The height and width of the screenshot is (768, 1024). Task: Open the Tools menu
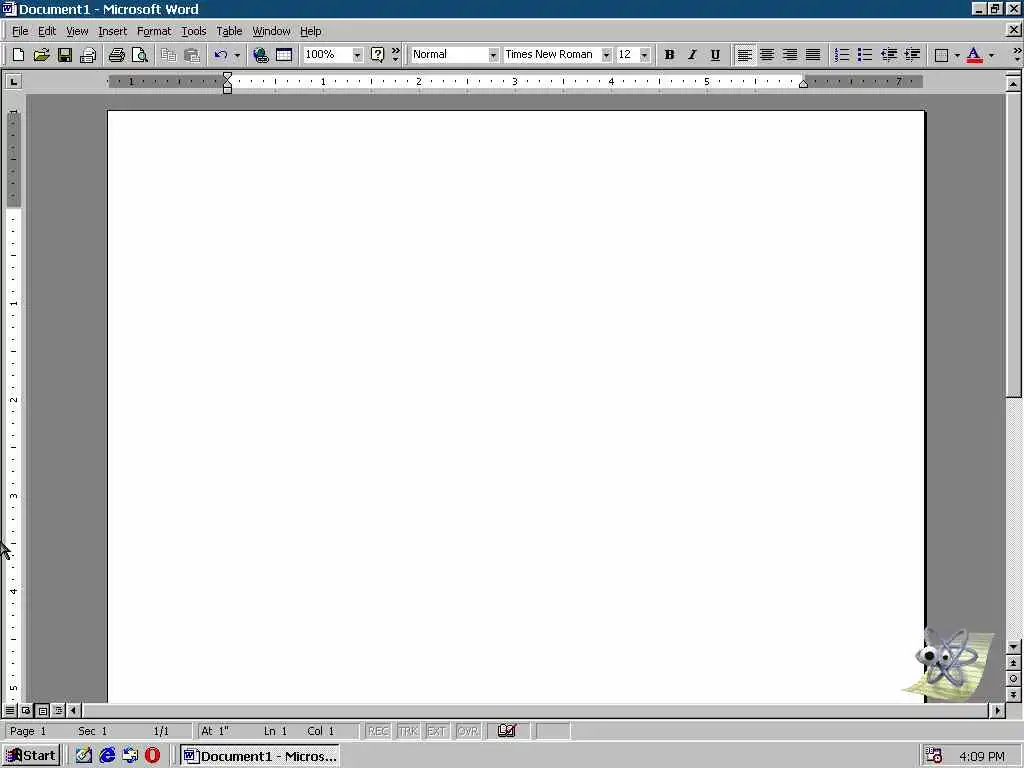click(x=193, y=31)
